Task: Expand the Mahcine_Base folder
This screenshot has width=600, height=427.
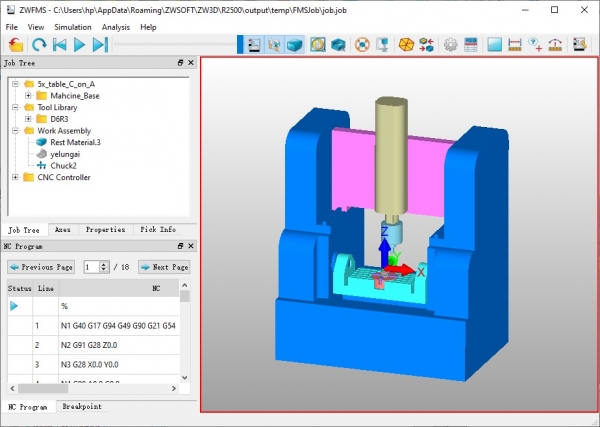Action: tap(29, 95)
